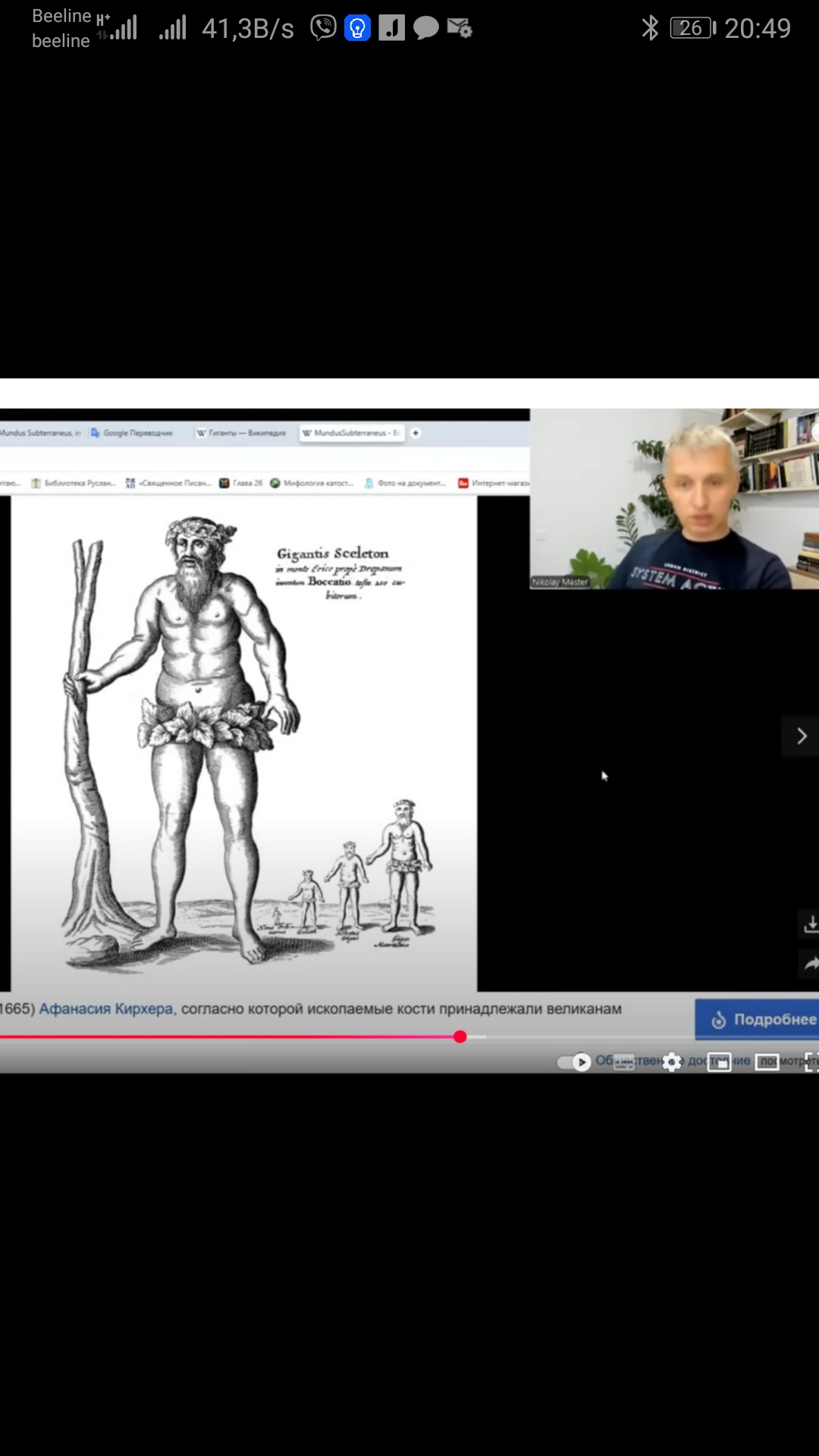
Task: Tap the Viber status bar icon
Action: tap(323, 28)
